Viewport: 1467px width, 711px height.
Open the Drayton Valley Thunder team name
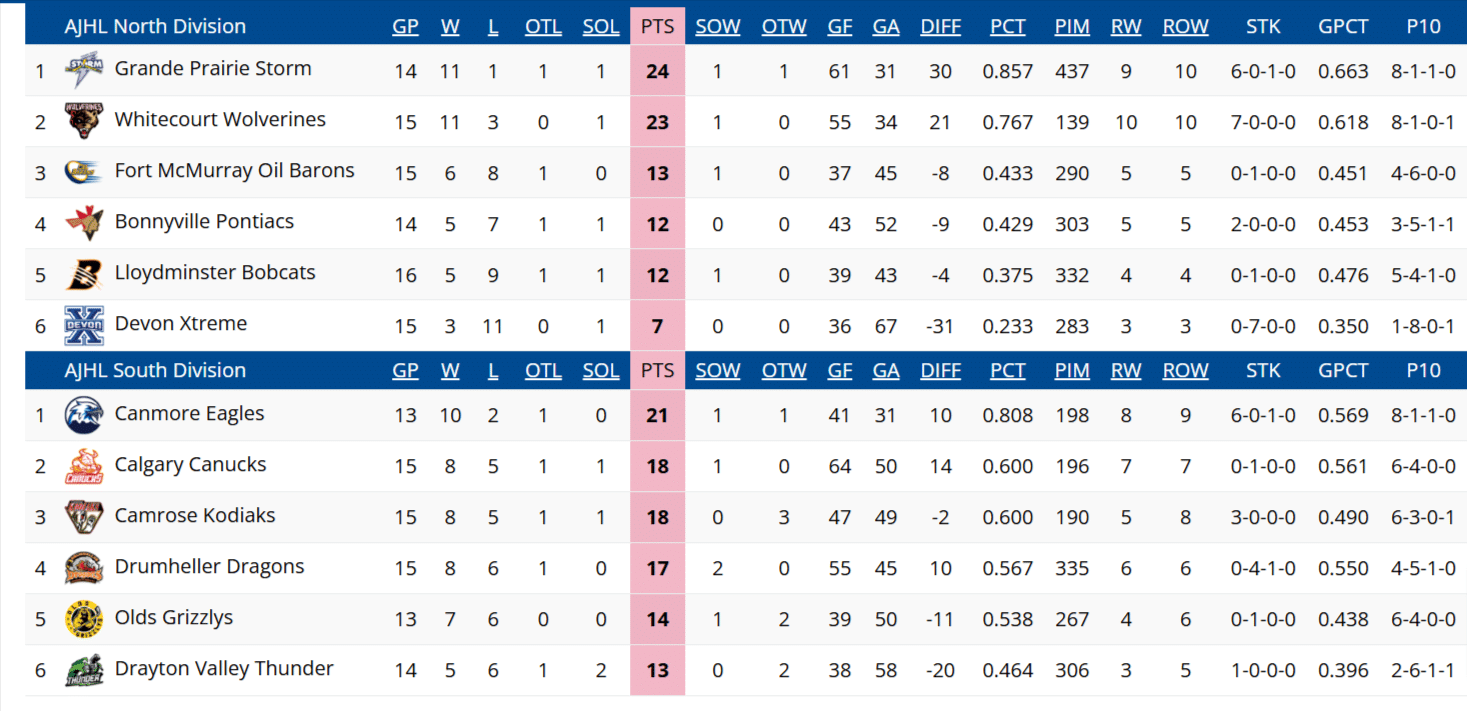point(224,669)
